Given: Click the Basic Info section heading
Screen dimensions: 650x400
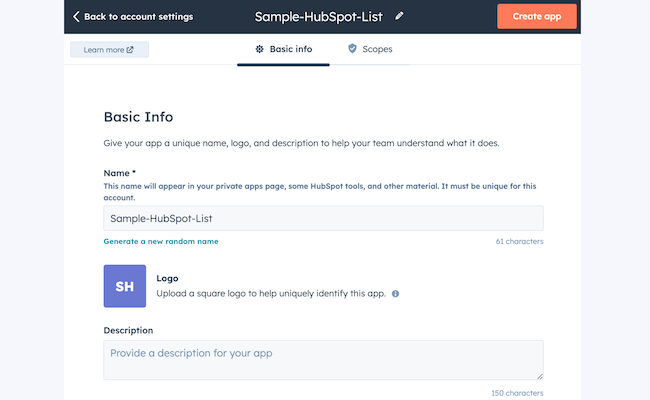Looking at the screenshot, I should pos(138,117).
